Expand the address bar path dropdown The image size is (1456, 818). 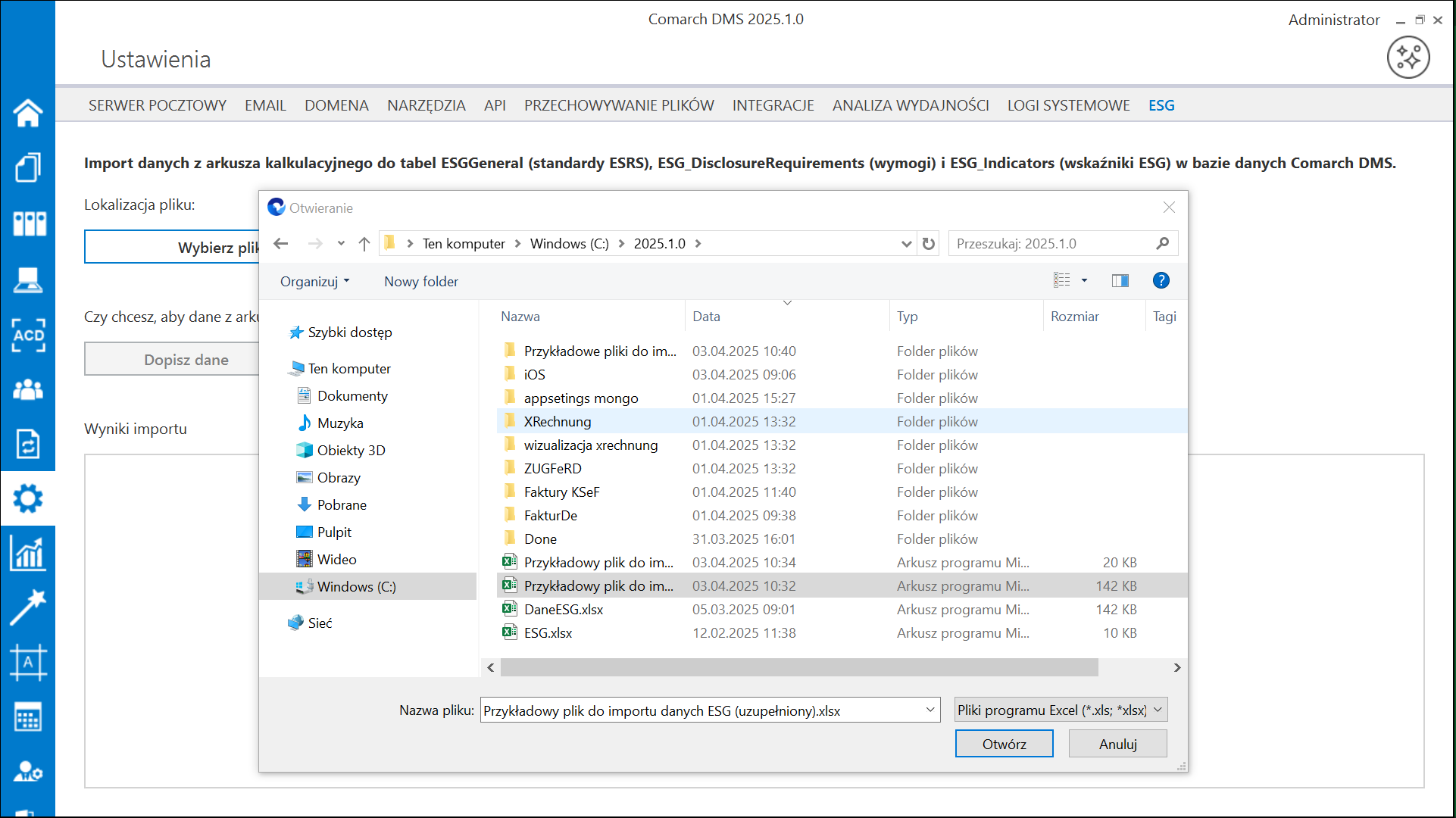[x=906, y=243]
